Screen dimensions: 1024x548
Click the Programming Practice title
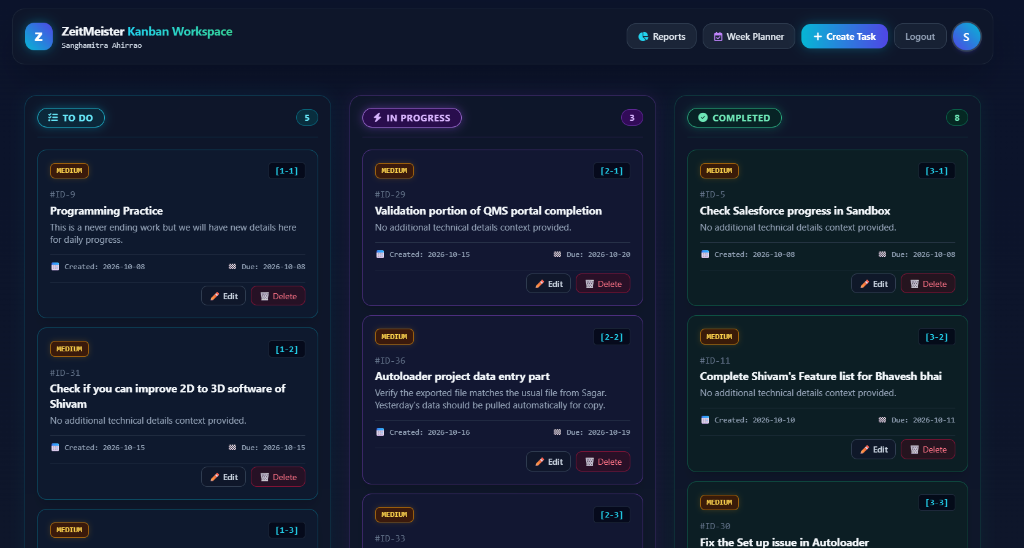[x=106, y=210]
